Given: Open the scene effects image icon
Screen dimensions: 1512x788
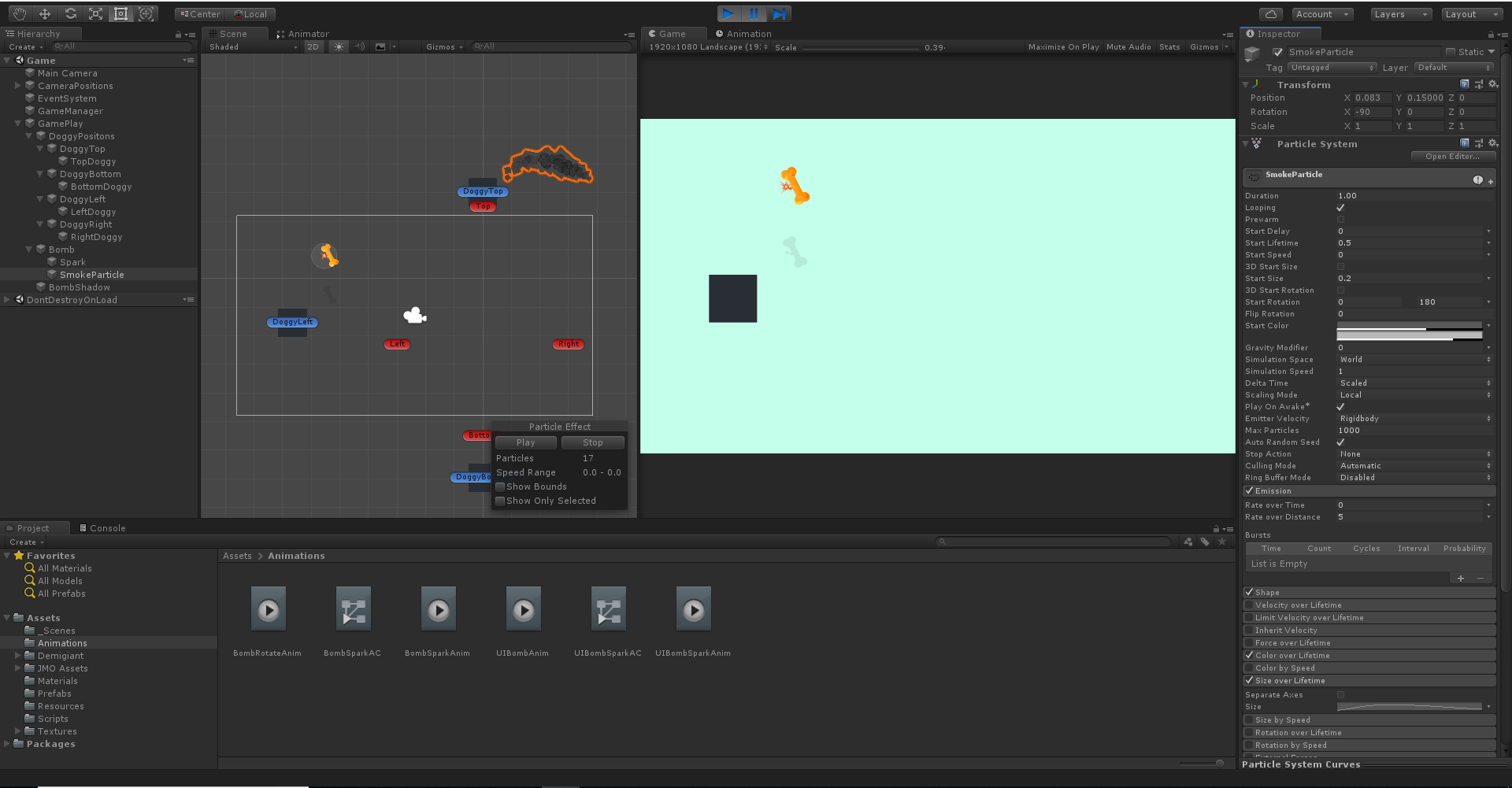Looking at the screenshot, I should click(x=380, y=46).
